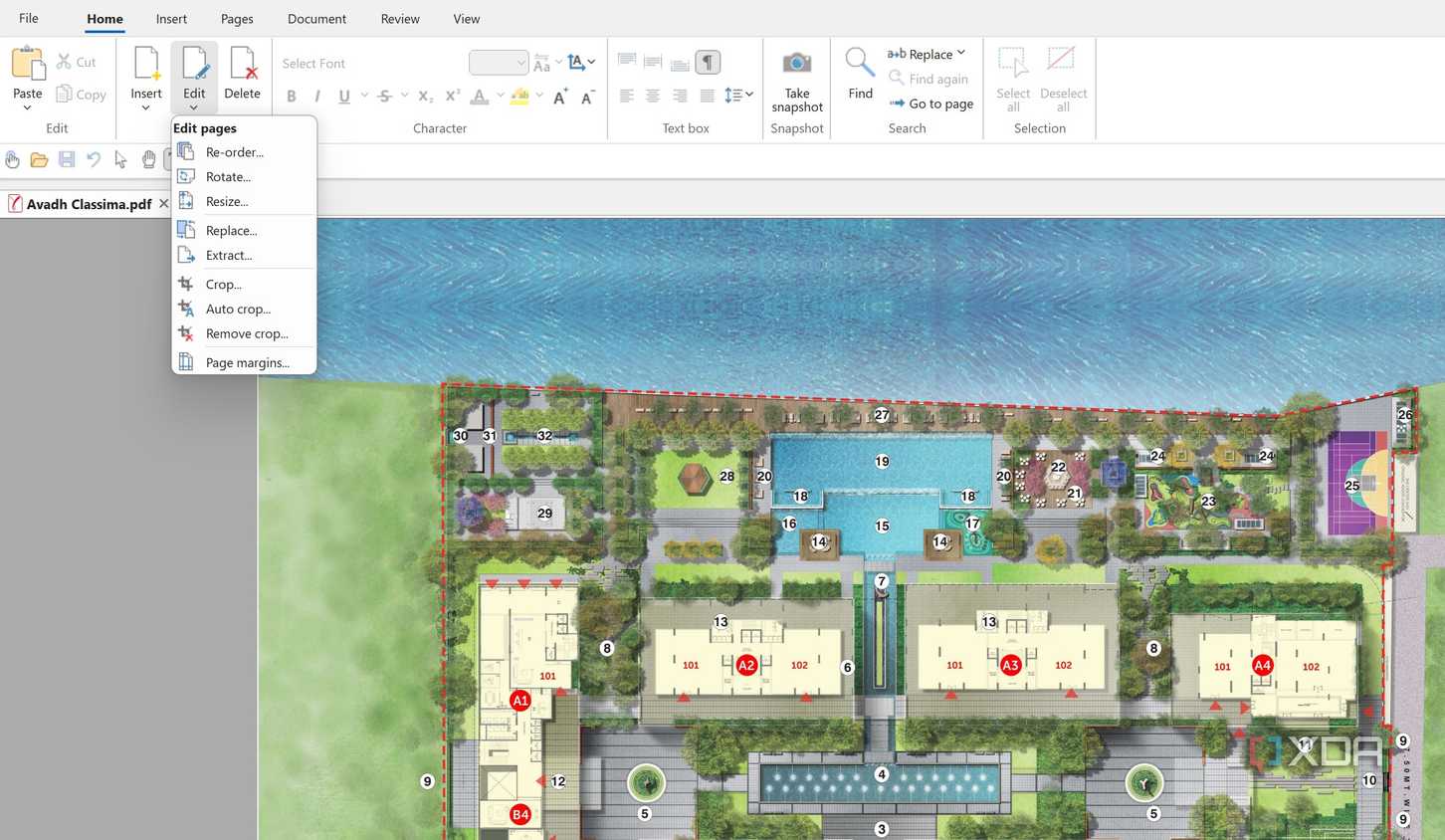The height and width of the screenshot is (840, 1445).
Task: Select the Avadh Classima.pdf document tab
Action: (89, 204)
